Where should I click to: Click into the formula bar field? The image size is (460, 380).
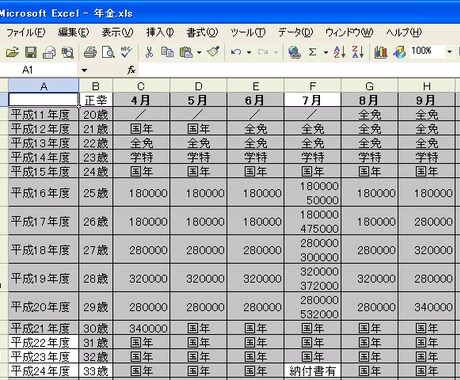point(299,70)
